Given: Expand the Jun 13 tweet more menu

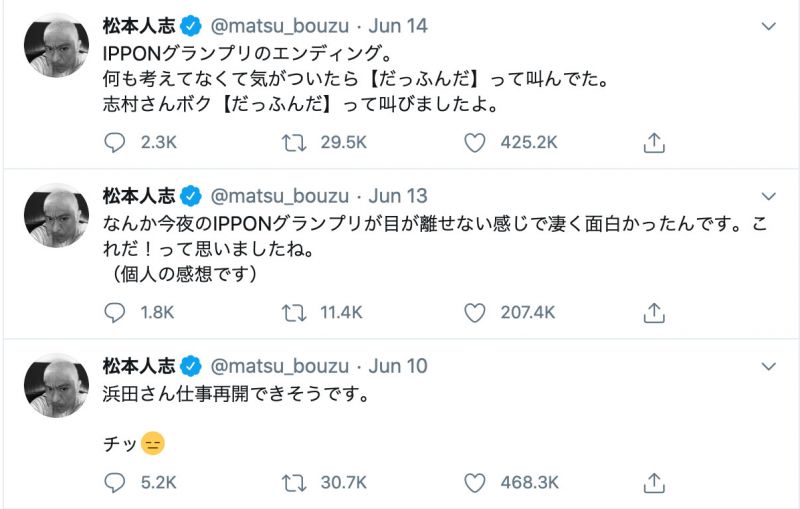Looking at the screenshot, I should point(768,196).
